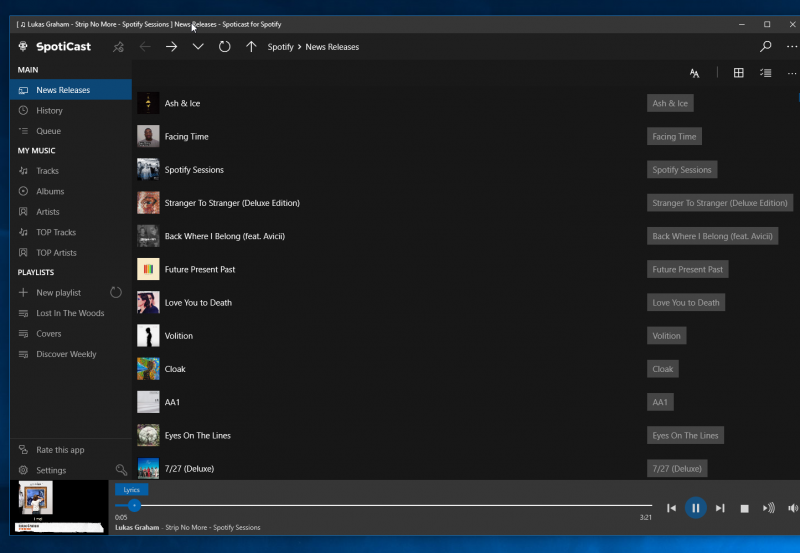
Task: Click the Spotify breadcrumb link
Action: pyautogui.click(x=280, y=47)
